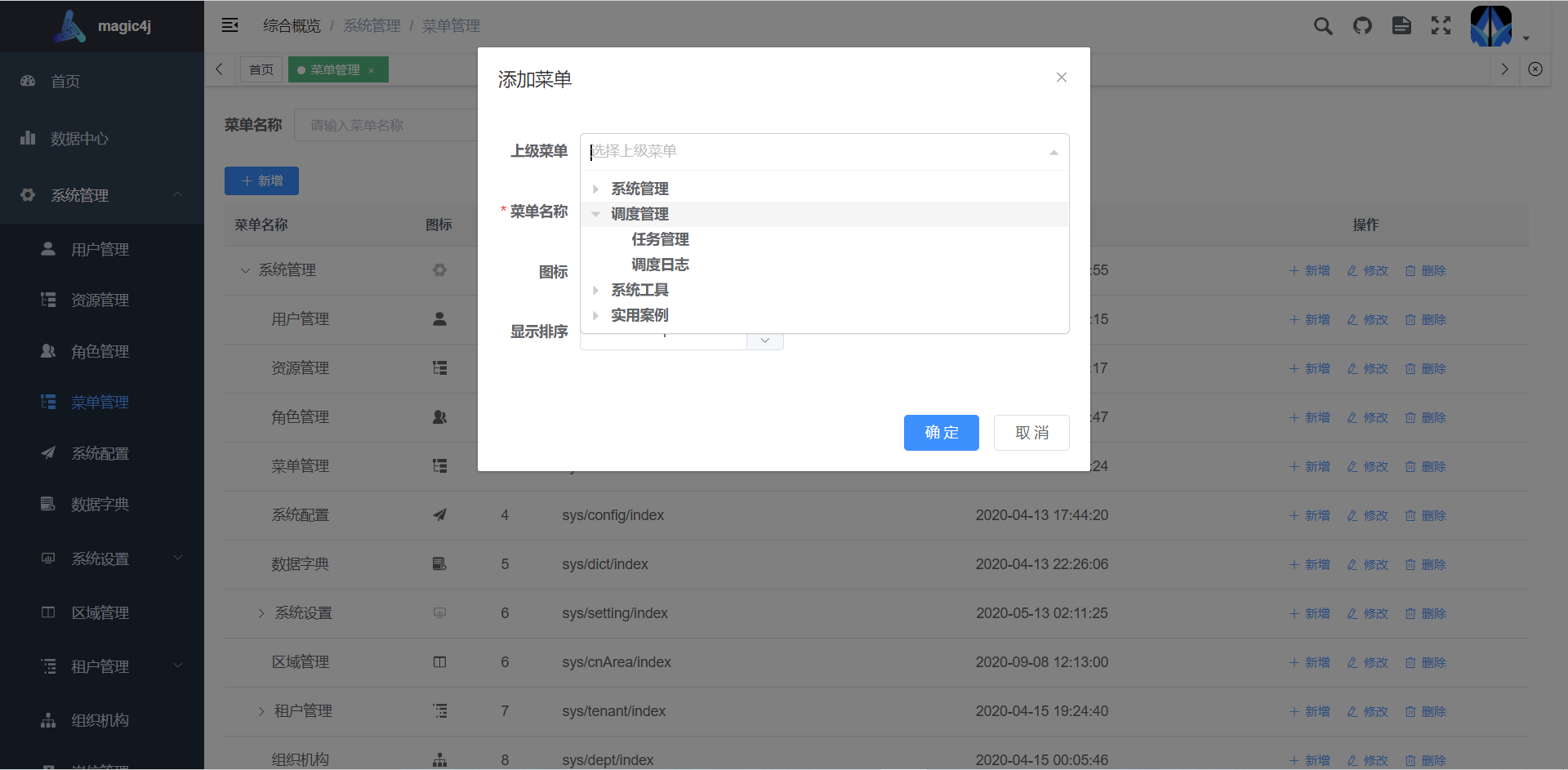Switch to the 首页 tab
The height and width of the screenshot is (770, 1568).
[261, 69]
